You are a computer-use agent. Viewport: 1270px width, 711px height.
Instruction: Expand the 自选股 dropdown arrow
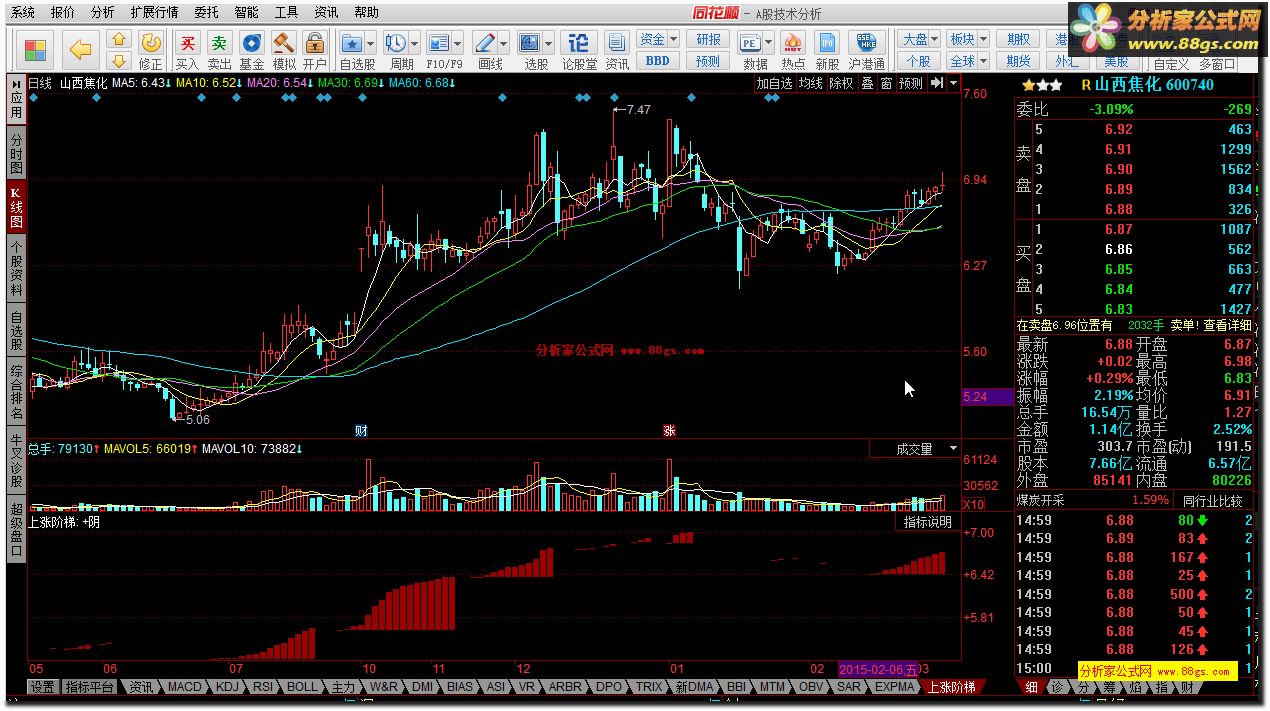coord(371,43)
